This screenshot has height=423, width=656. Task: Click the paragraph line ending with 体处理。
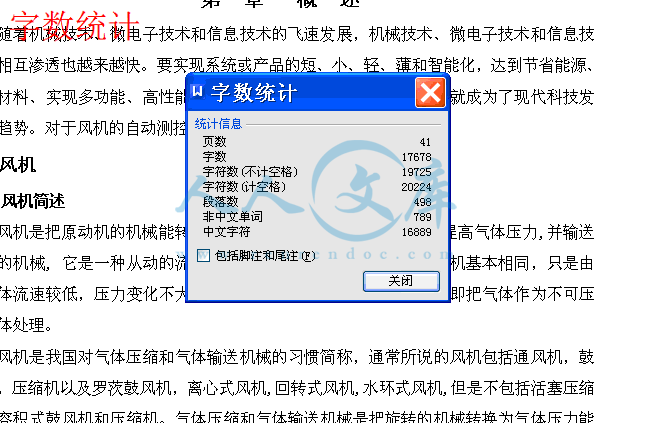tap(26, 325)
